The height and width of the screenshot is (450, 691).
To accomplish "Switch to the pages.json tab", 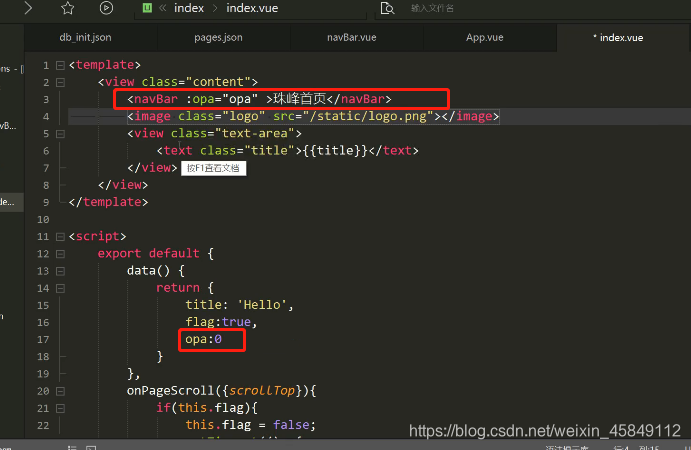I will (218, 37).
